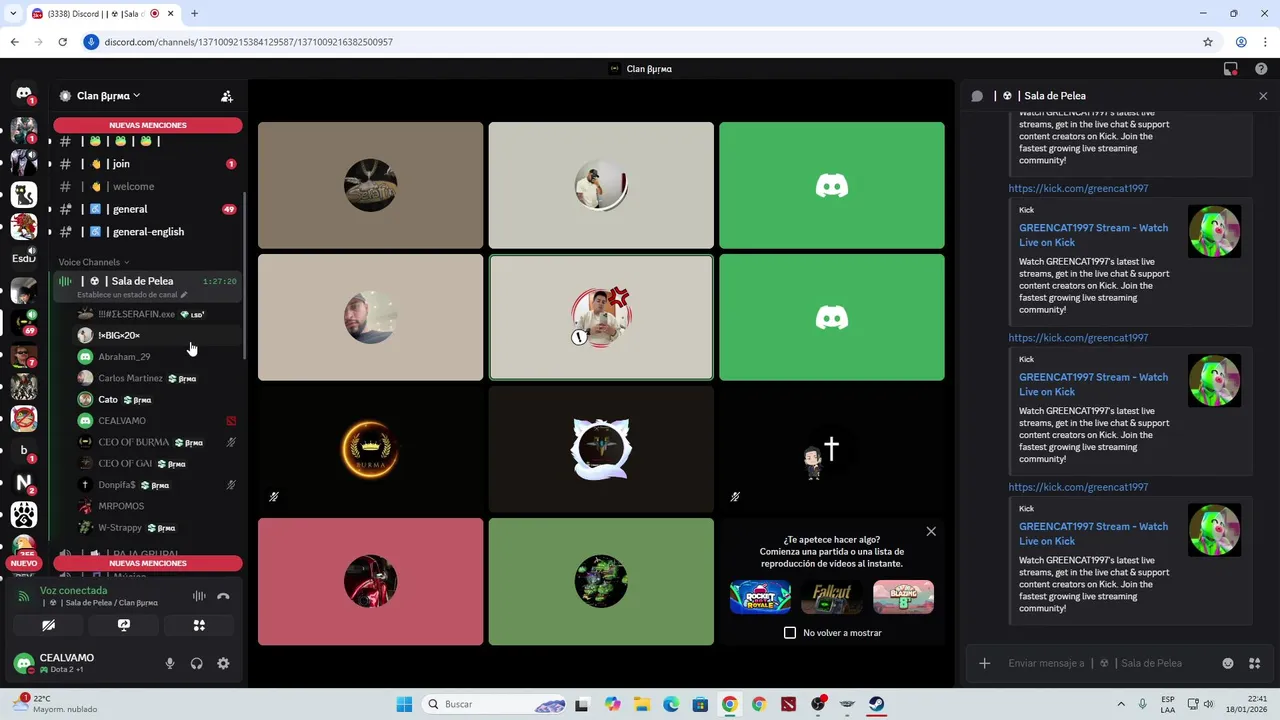This screenshot has width=1280, height=720.
Task: Select user CEO OF BURMA in list
Action: (x=134, y=442)
